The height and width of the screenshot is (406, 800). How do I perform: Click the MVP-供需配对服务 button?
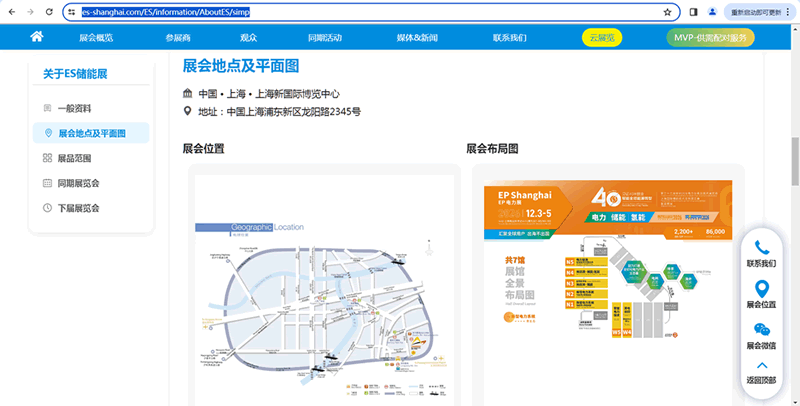point(710,38)
